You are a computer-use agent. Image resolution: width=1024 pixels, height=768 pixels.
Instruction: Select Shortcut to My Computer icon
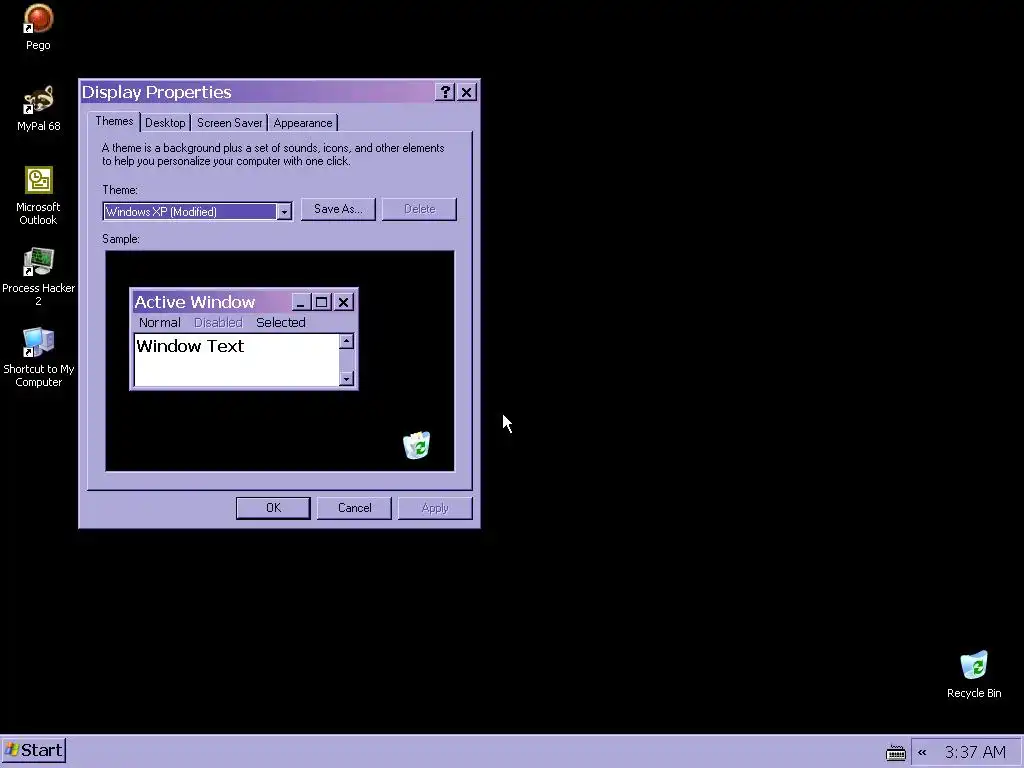tap(38, 358)
